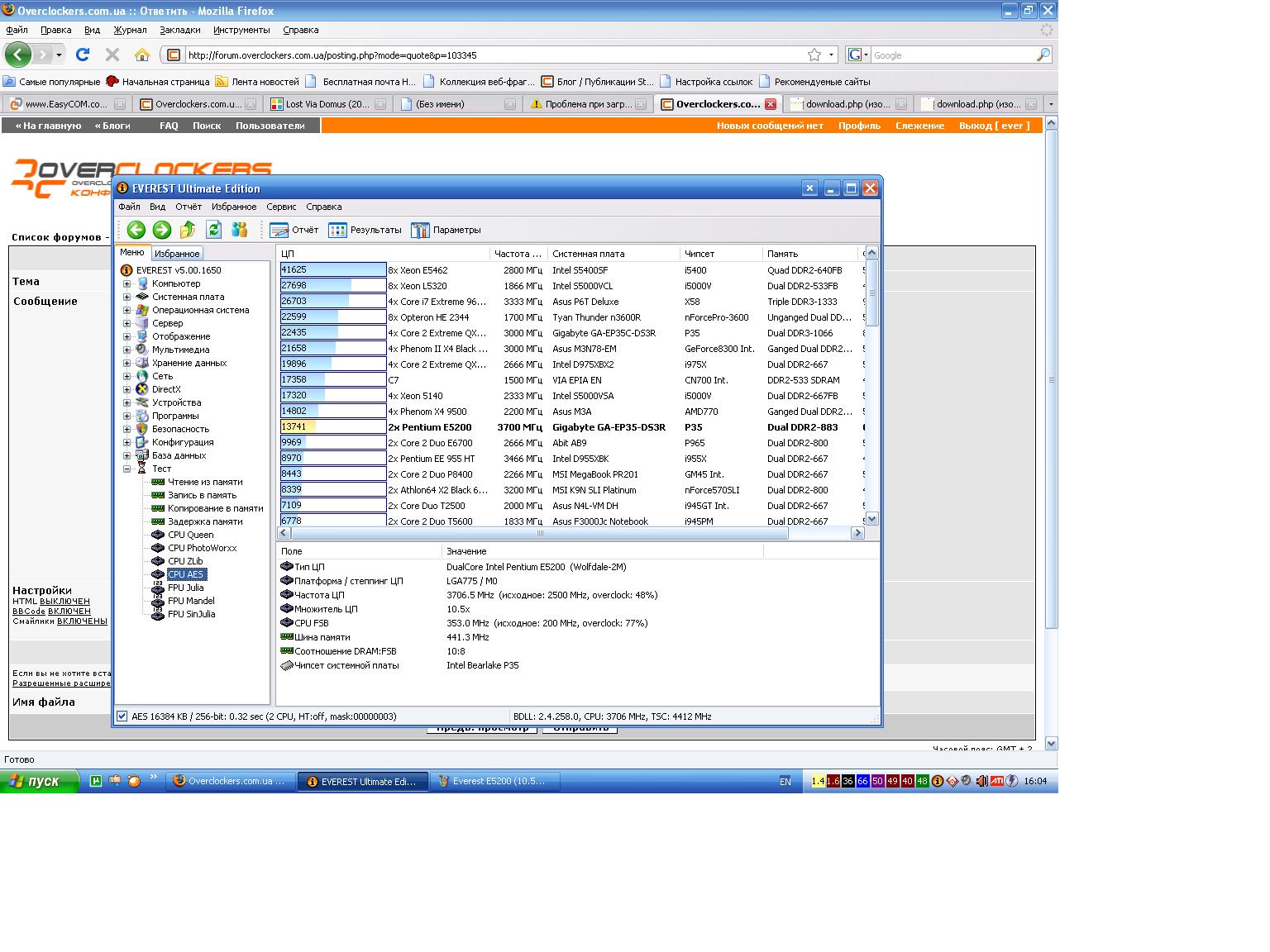
Task: Click the Частота column header
Action: [x=518, y=254]
